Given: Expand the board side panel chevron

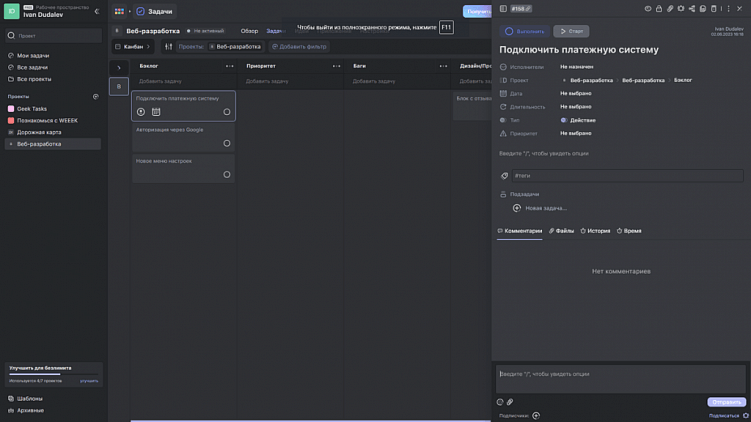Looking at the screenshot, I should tap(119, 68).
